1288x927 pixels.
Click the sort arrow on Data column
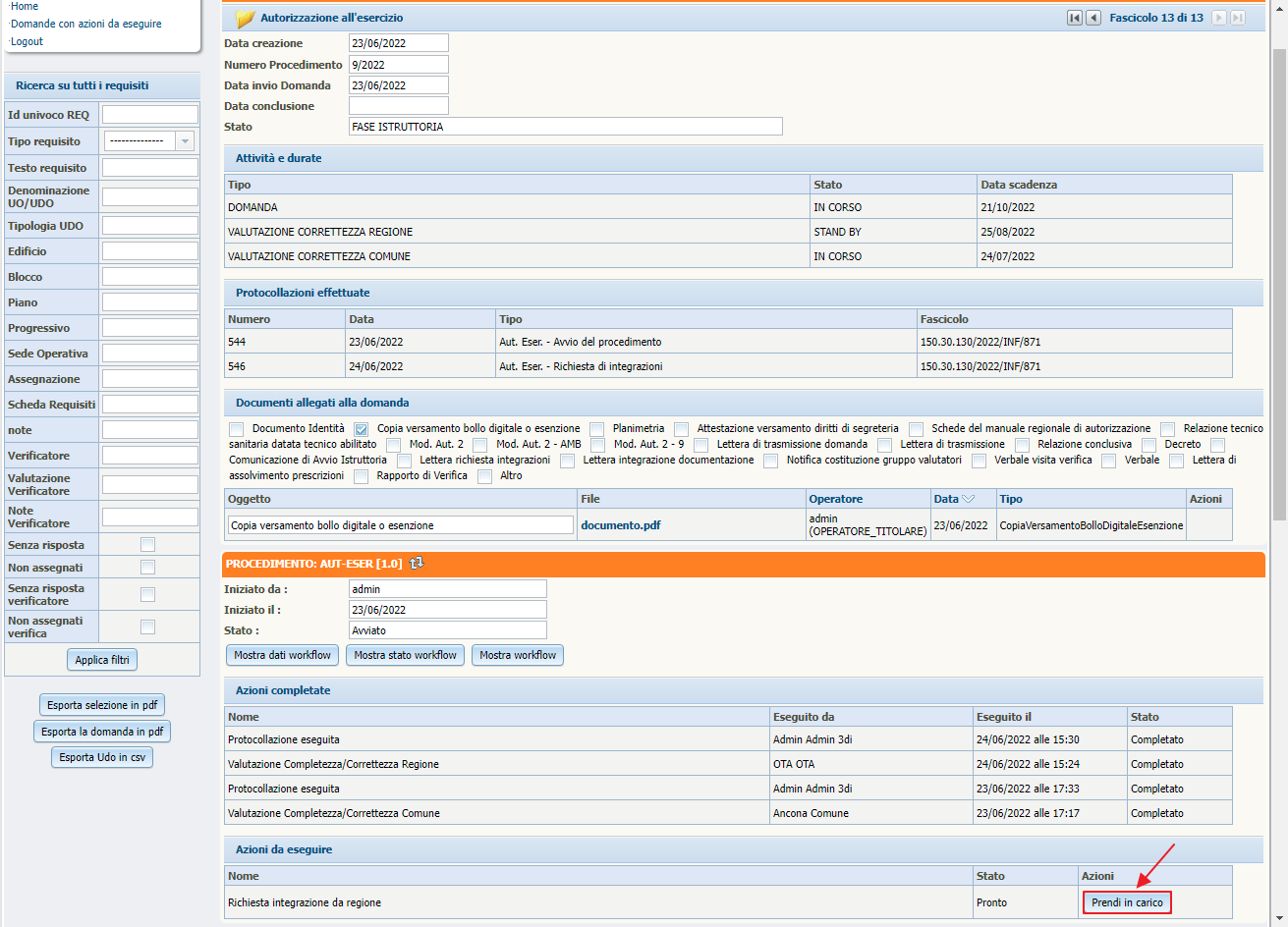point(968,499)
